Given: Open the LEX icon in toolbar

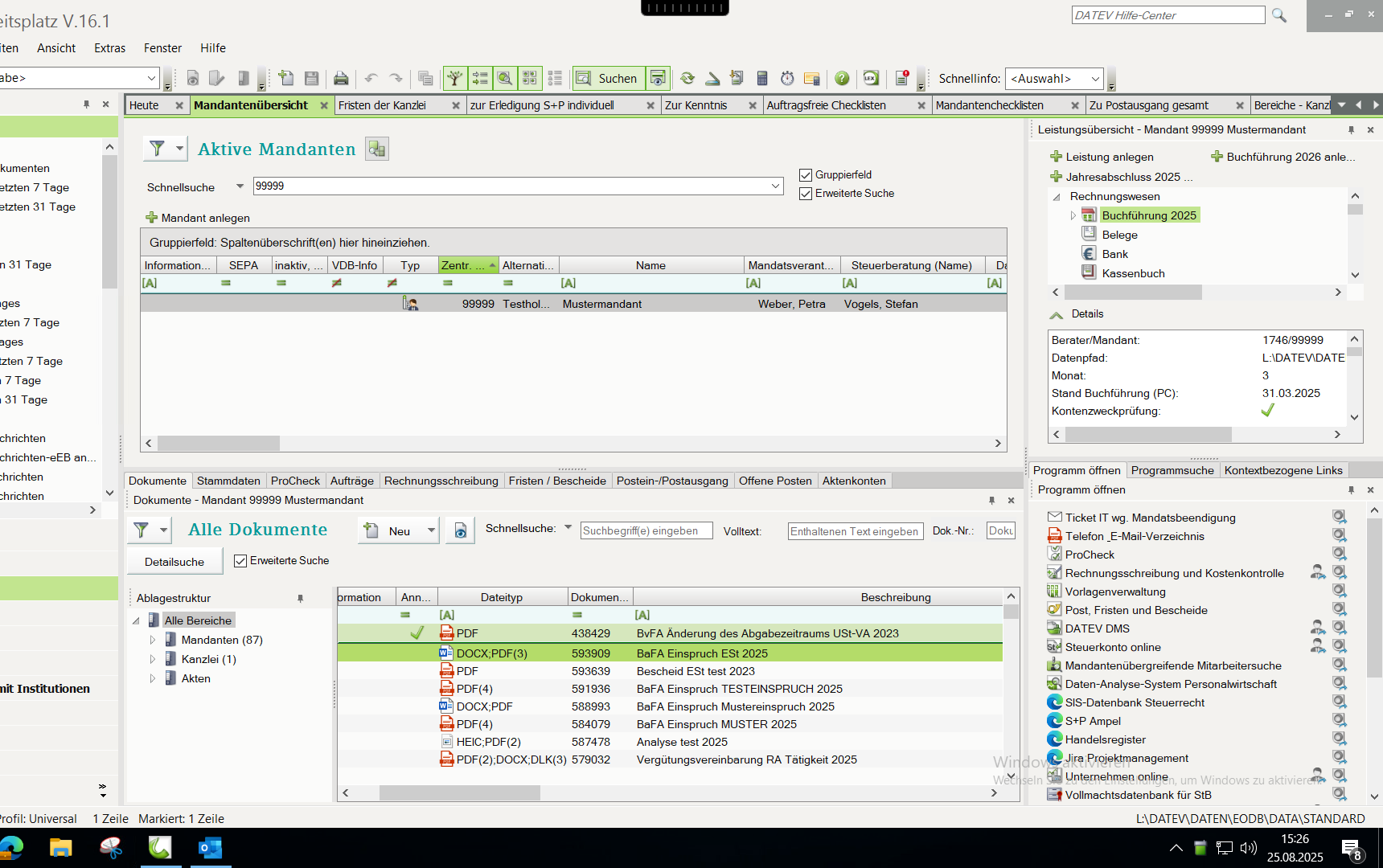Looking at the screenshot, I should pyautogui.click(x=871, y=78).
